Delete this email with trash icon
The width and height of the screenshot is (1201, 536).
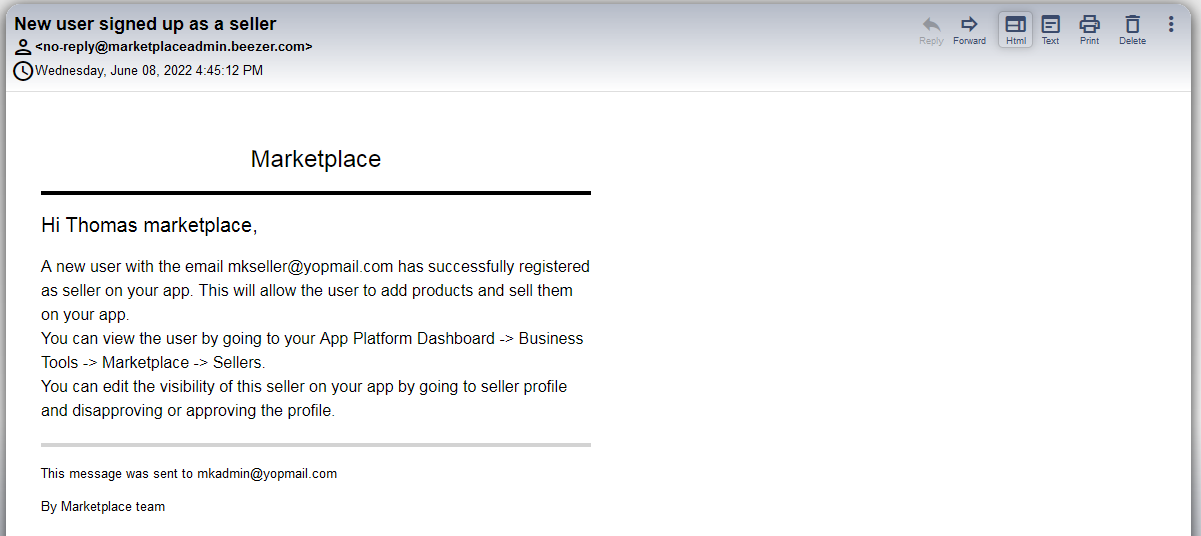1132,25
